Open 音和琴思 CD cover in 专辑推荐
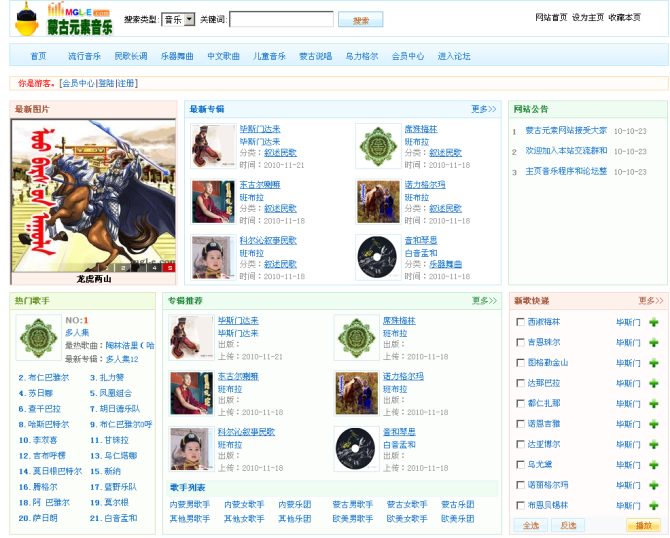This screenshot has width=670, height=538. [x=356, y=449]
